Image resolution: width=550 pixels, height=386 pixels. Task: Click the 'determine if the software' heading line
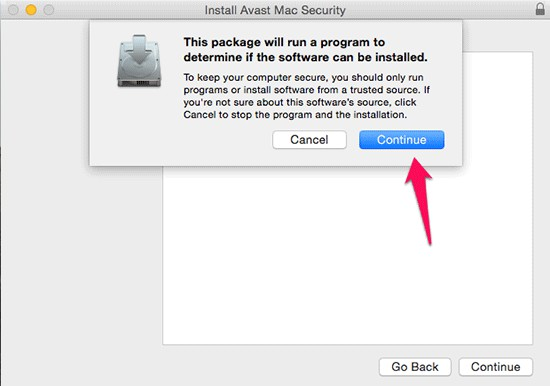(x=306, y=57)
